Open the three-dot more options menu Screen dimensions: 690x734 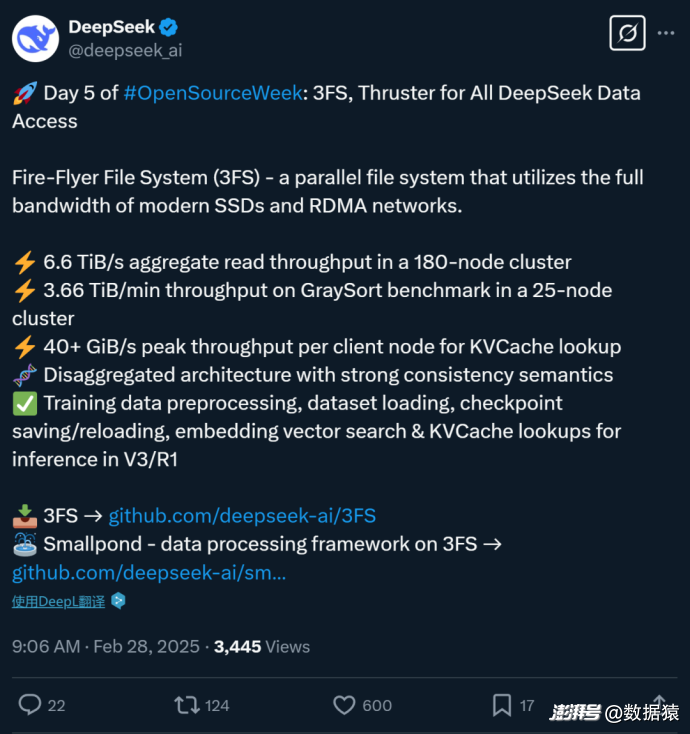point(665,33)
